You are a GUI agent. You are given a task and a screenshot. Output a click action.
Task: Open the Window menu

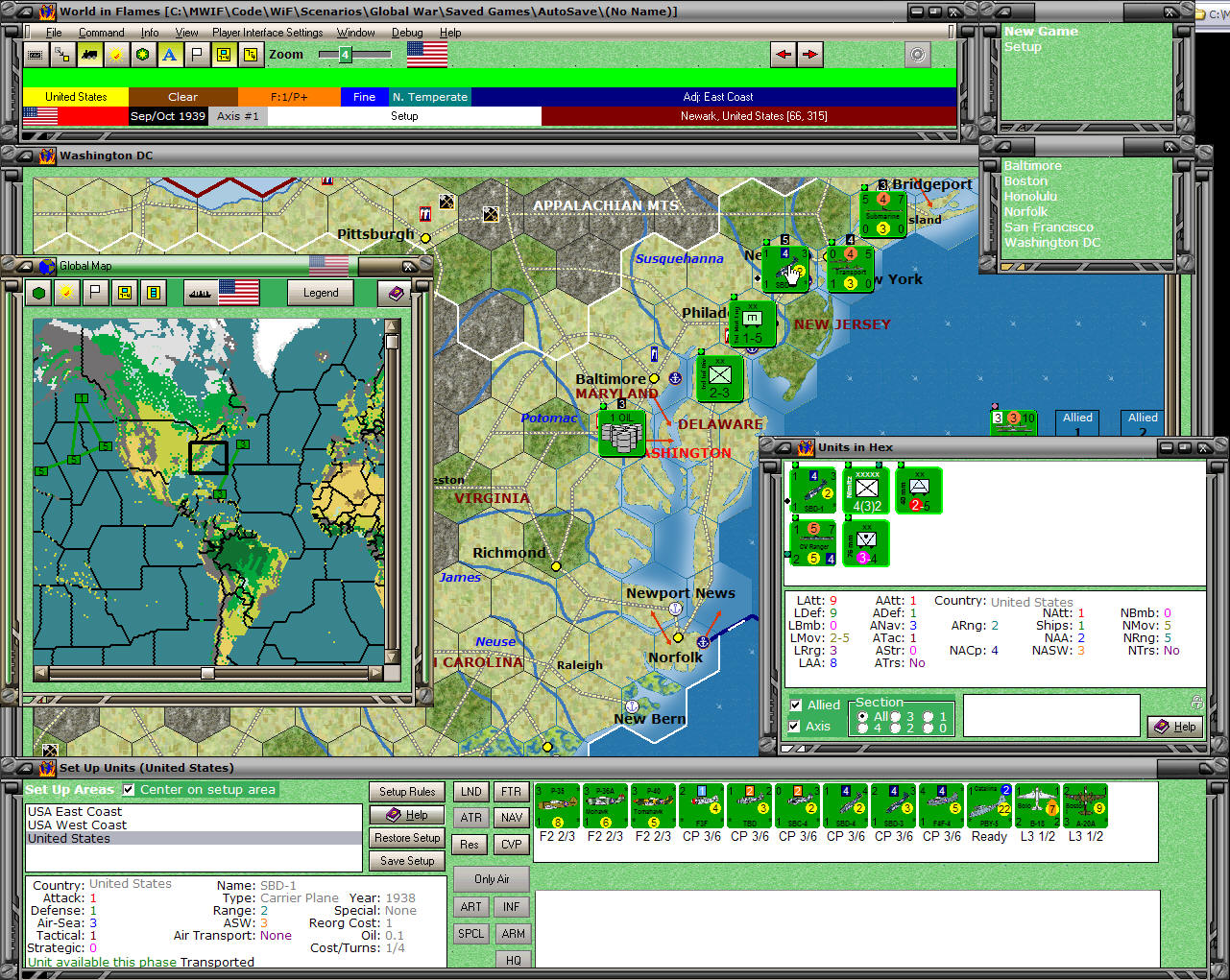coord(355,33)
